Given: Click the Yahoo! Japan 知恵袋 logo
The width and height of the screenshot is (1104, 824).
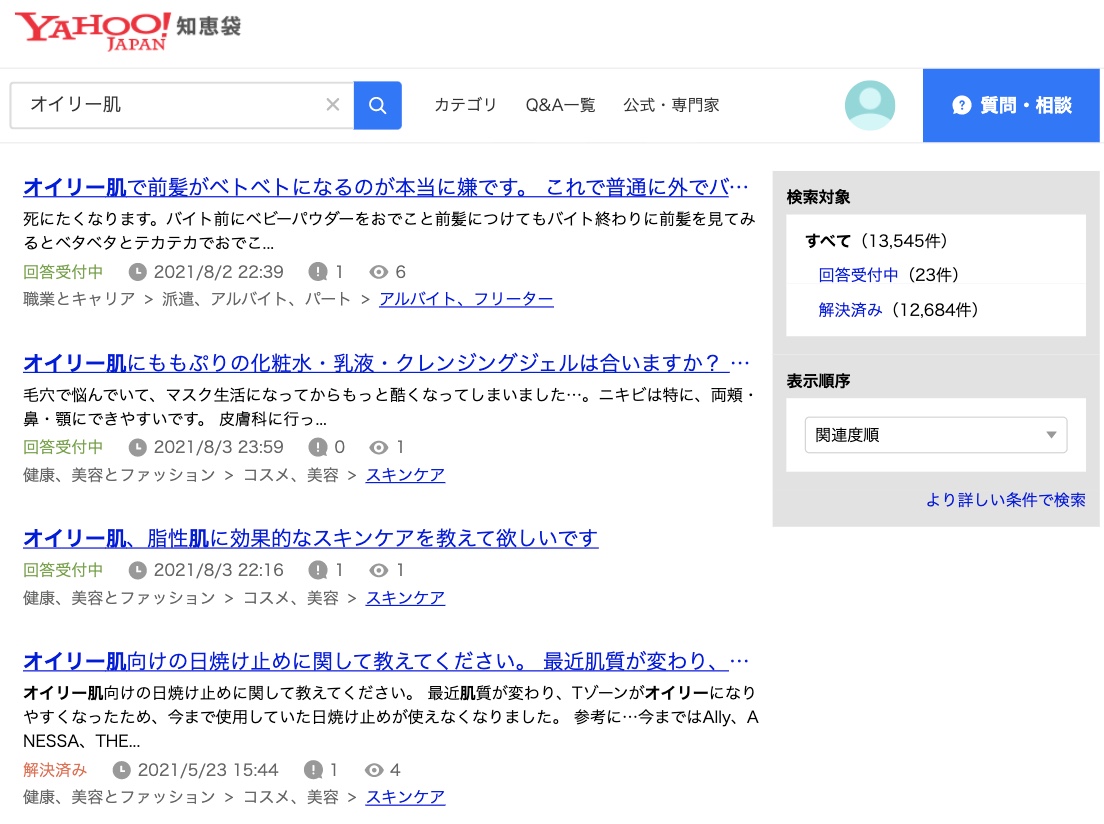Looking at the screenshot, I should 128,32.
